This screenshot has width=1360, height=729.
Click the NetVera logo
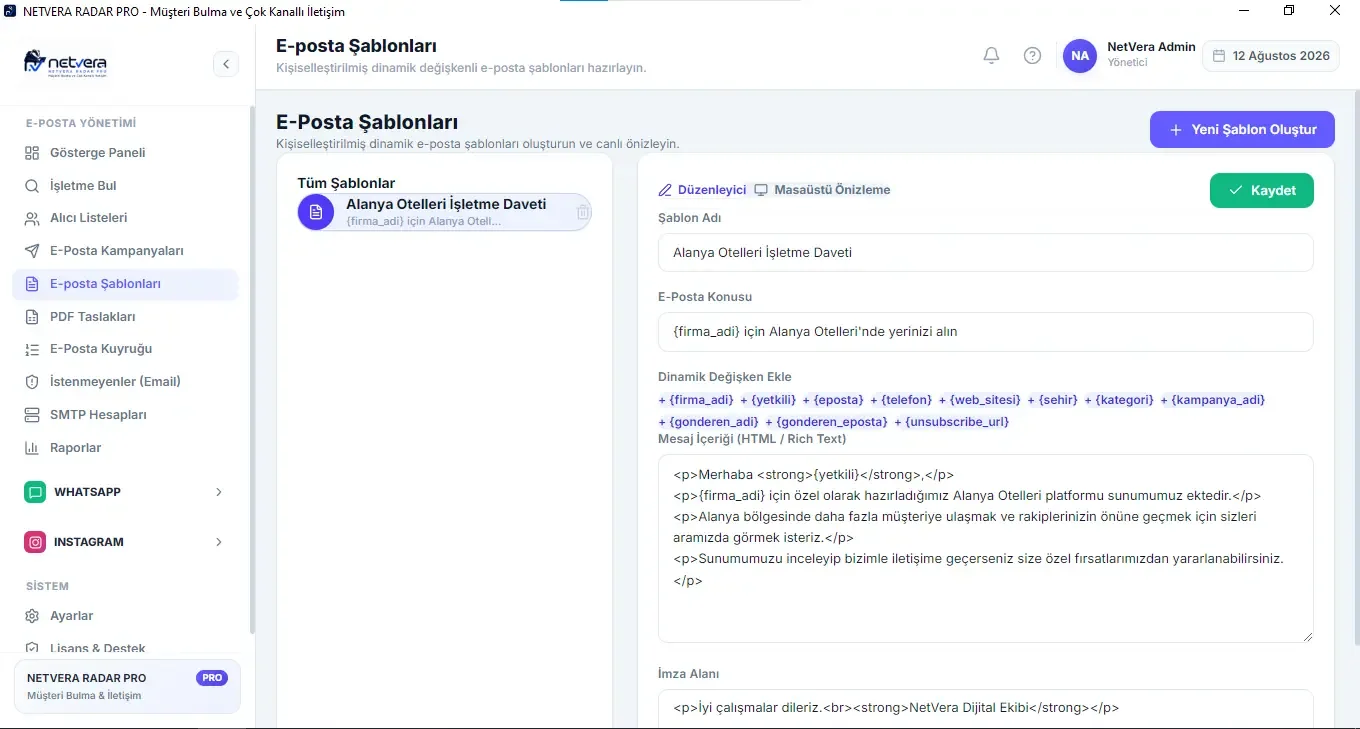pyautogui.click(x=65, y=62)
